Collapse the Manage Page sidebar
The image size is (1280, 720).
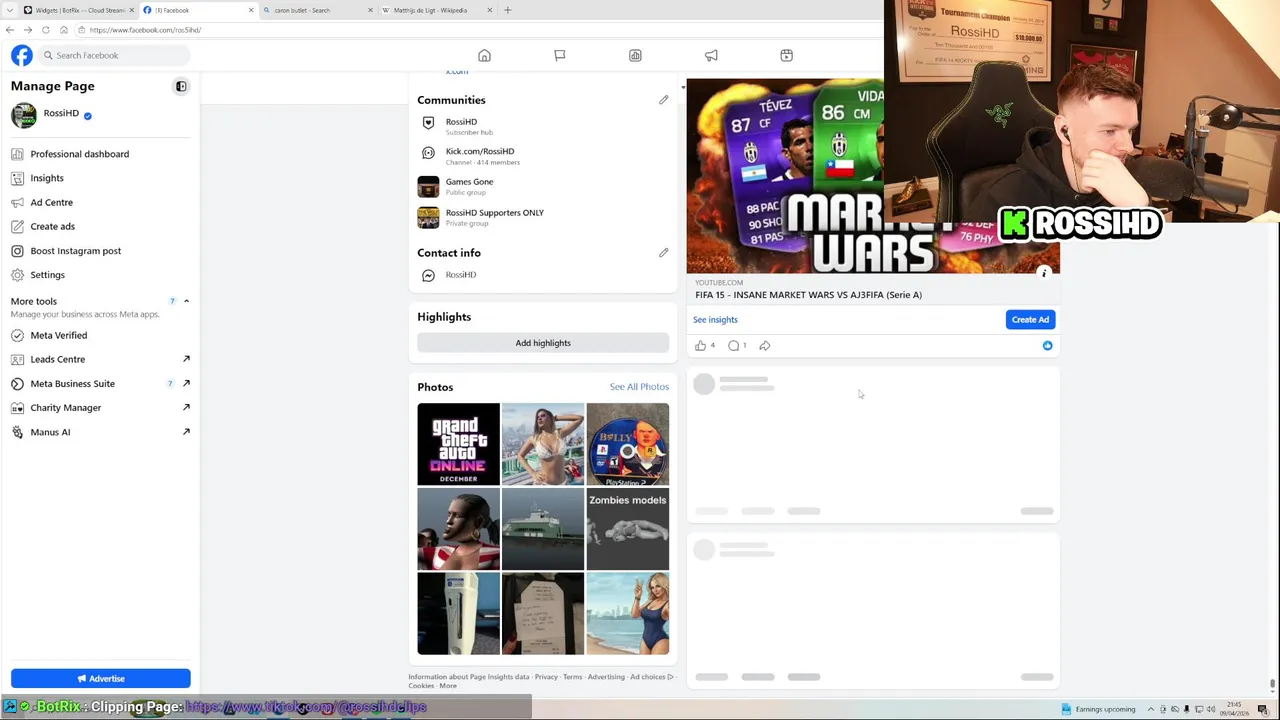[181, 86]
